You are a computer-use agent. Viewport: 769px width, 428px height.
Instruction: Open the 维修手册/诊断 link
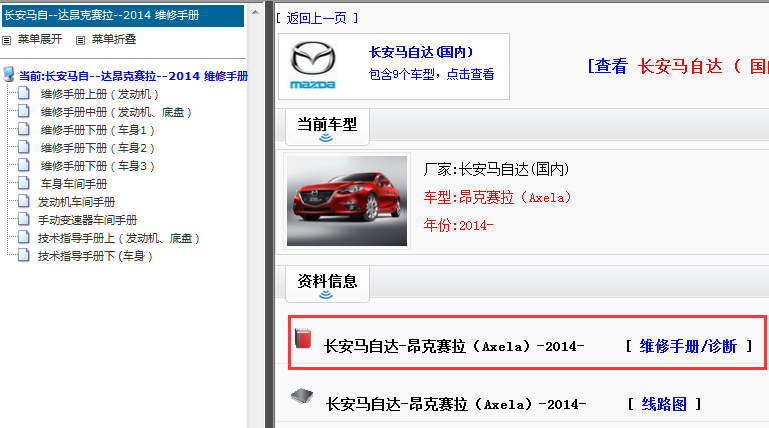[x=688, y=346]
